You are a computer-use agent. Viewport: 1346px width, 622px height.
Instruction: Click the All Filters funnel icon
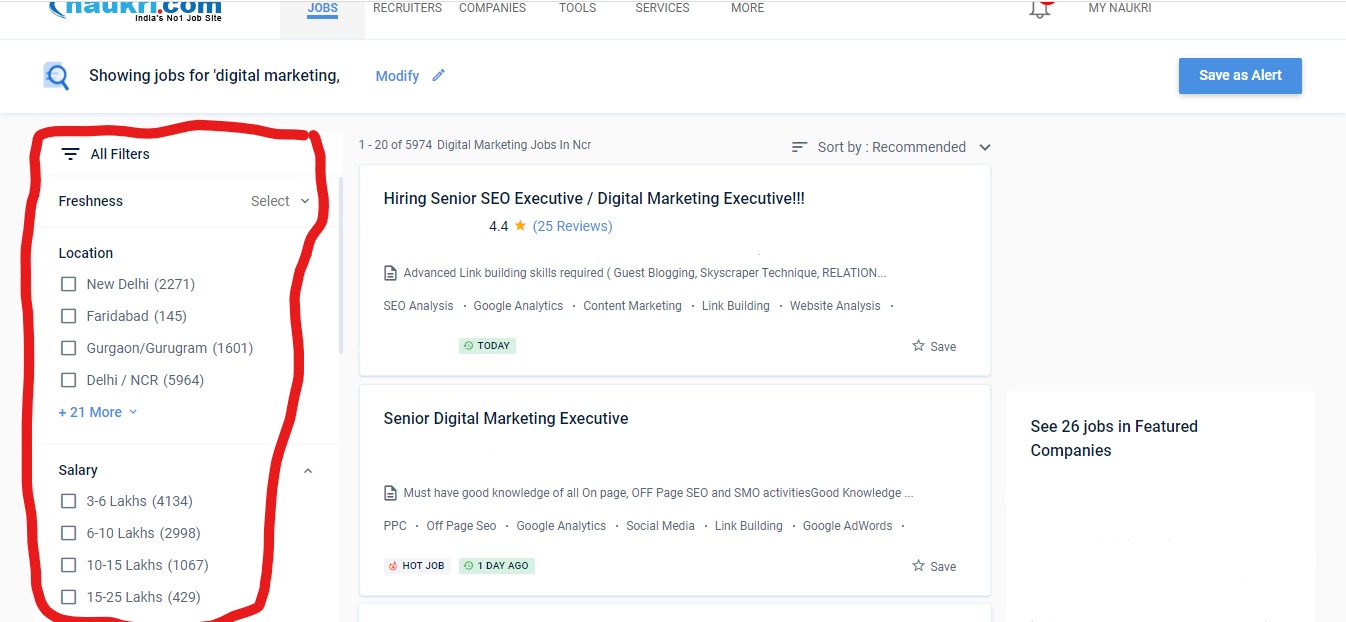pos(70,154)
